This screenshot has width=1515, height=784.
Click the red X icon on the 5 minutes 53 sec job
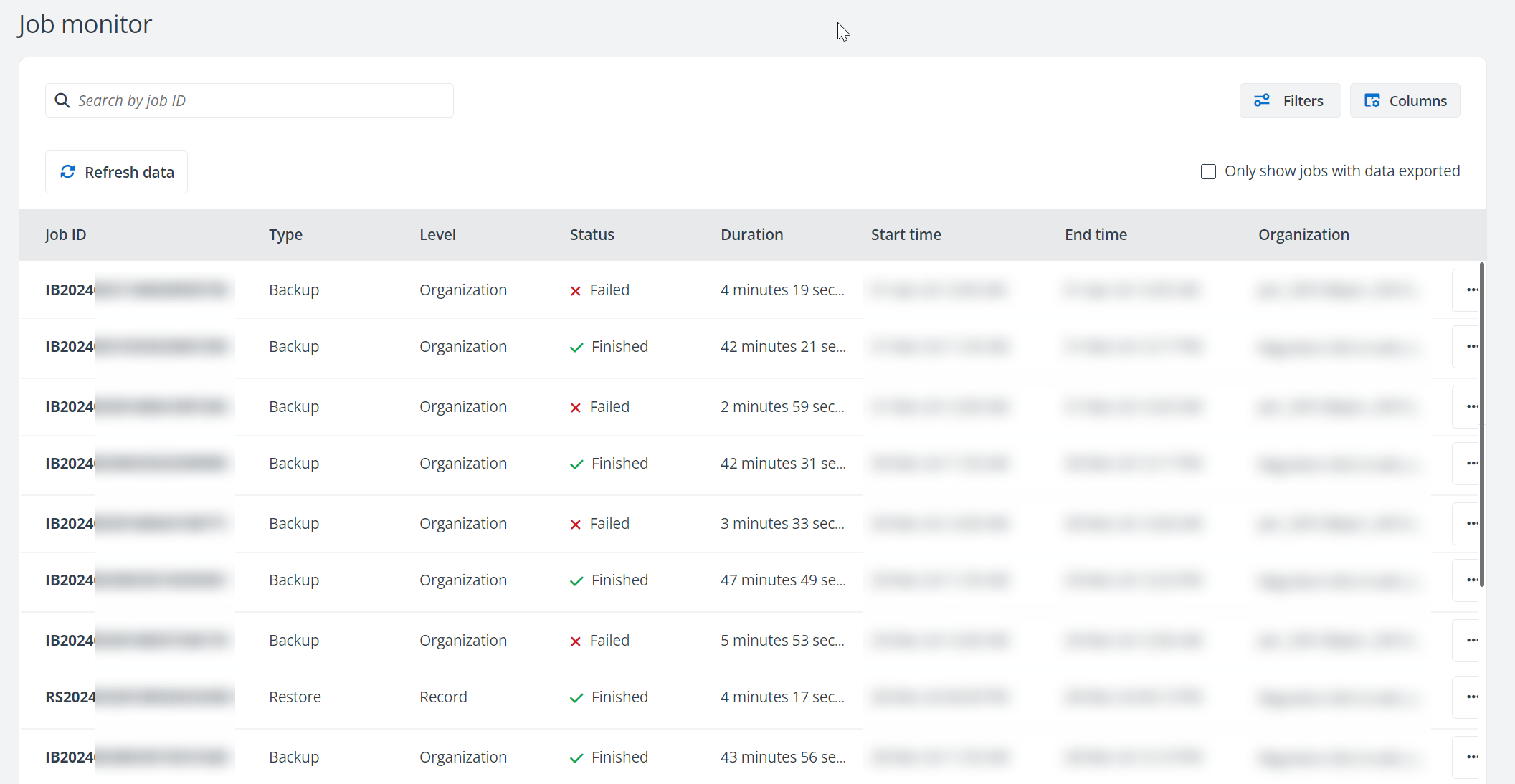[574, 641]
